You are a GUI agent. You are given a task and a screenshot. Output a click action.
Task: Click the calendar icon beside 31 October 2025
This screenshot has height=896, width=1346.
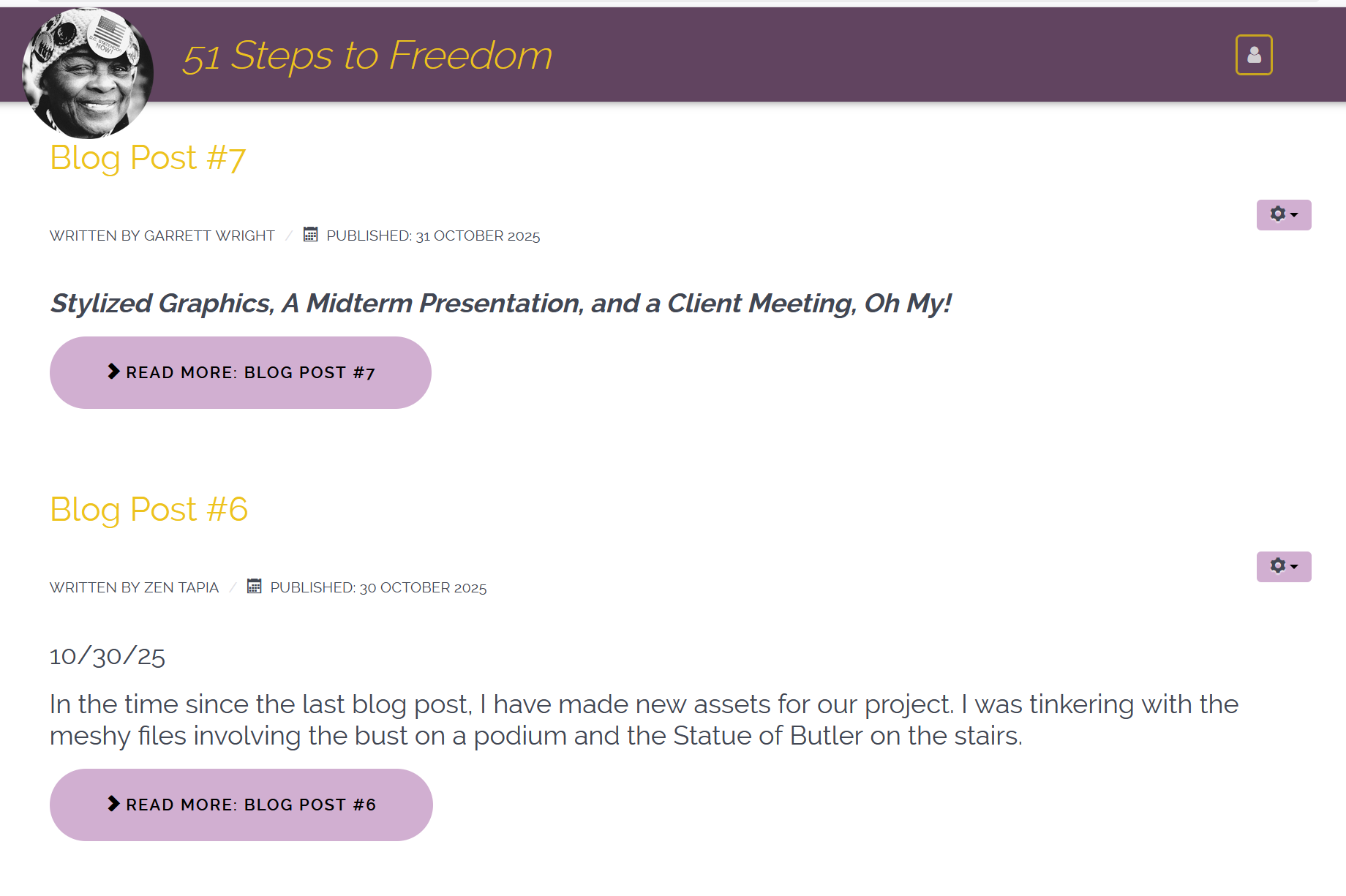(311, 235)
